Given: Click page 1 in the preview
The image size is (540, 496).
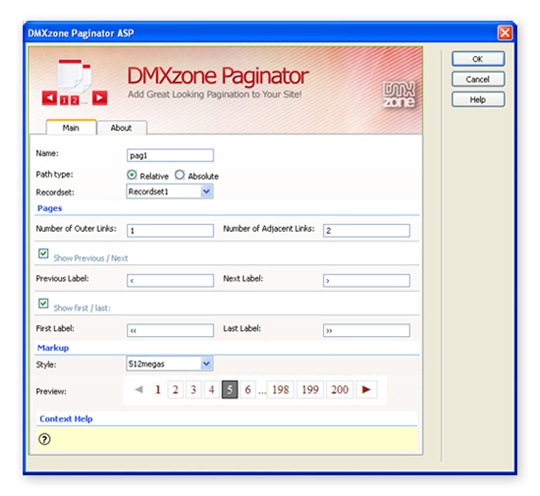Looking at the screenshot, I should point(158,390).
